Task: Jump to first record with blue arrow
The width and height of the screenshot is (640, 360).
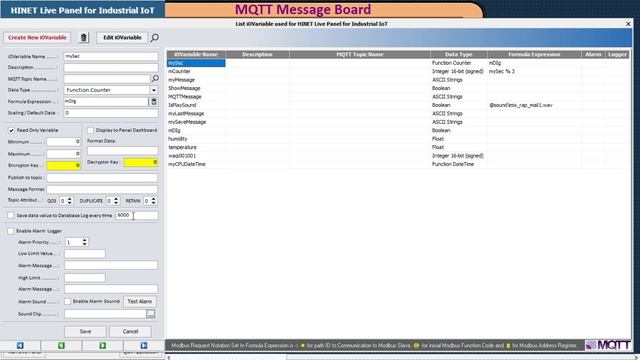Action: [x=20, y=346]
